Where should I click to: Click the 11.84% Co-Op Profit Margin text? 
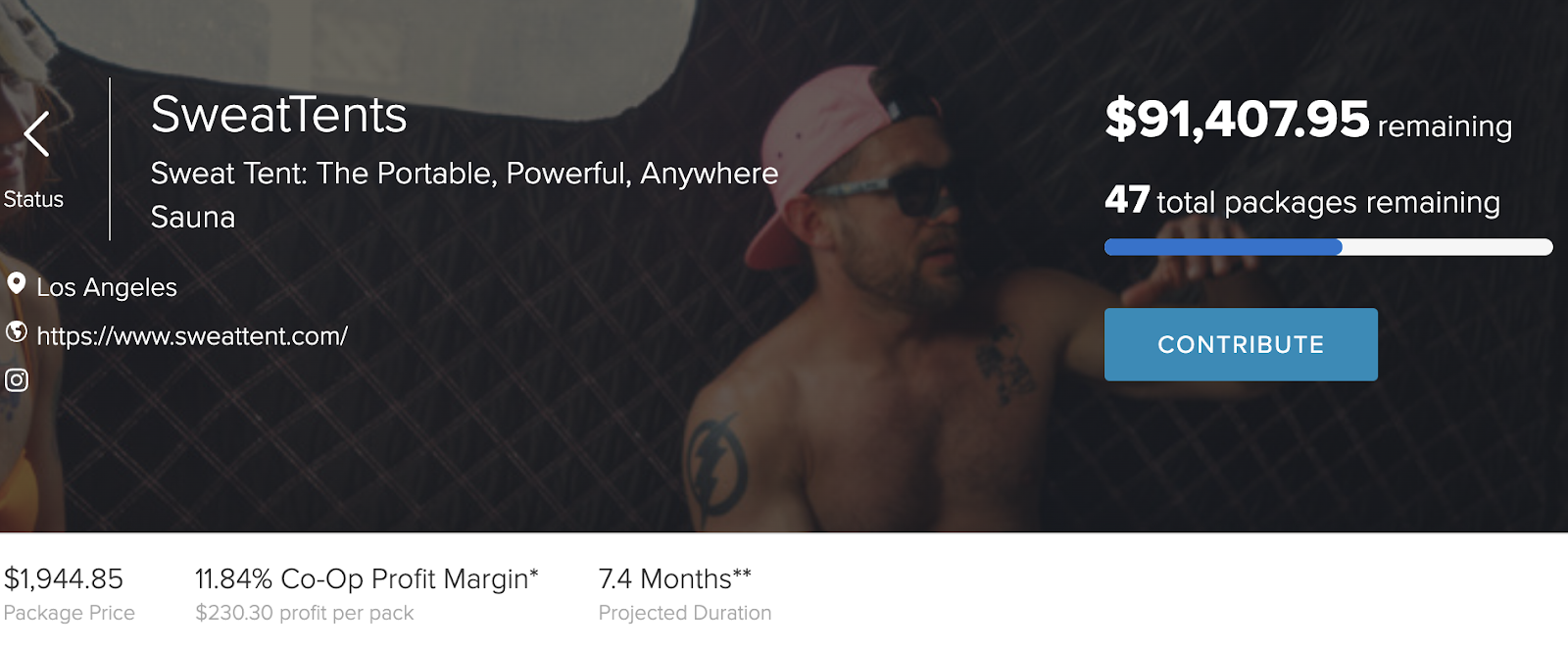[x=367, y=578]
